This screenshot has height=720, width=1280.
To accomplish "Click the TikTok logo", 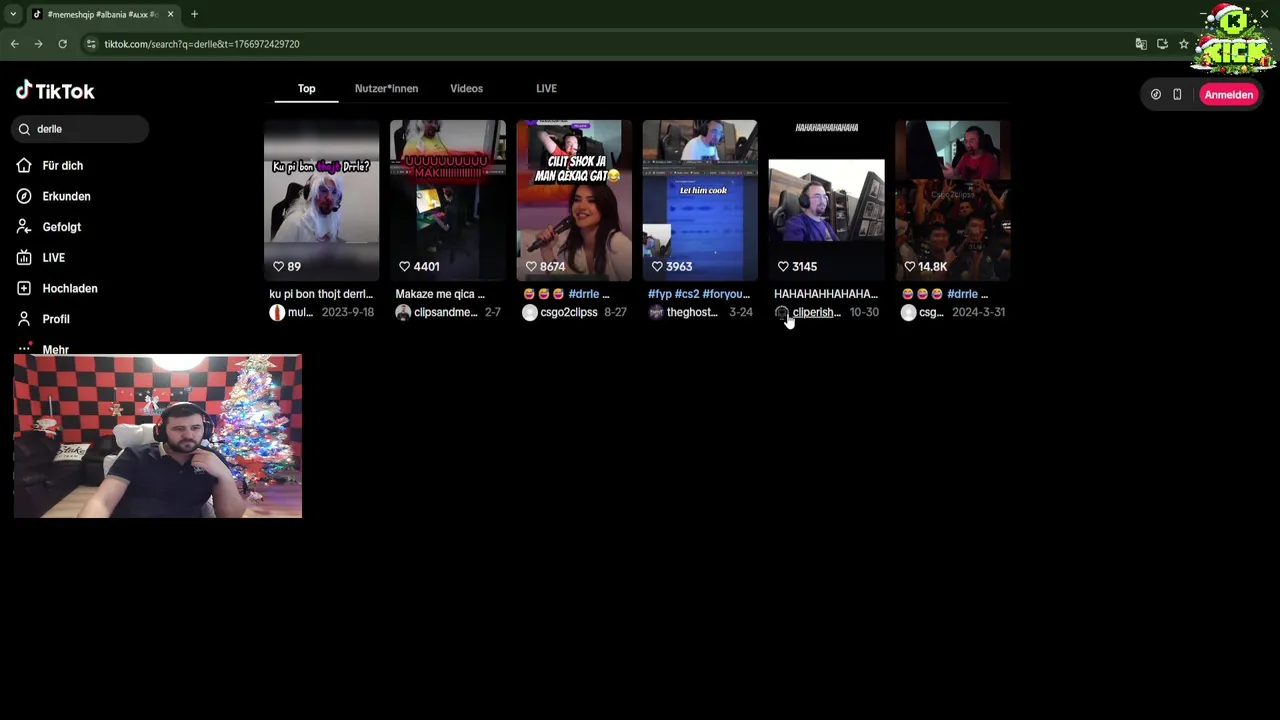I will coord(55,91).
